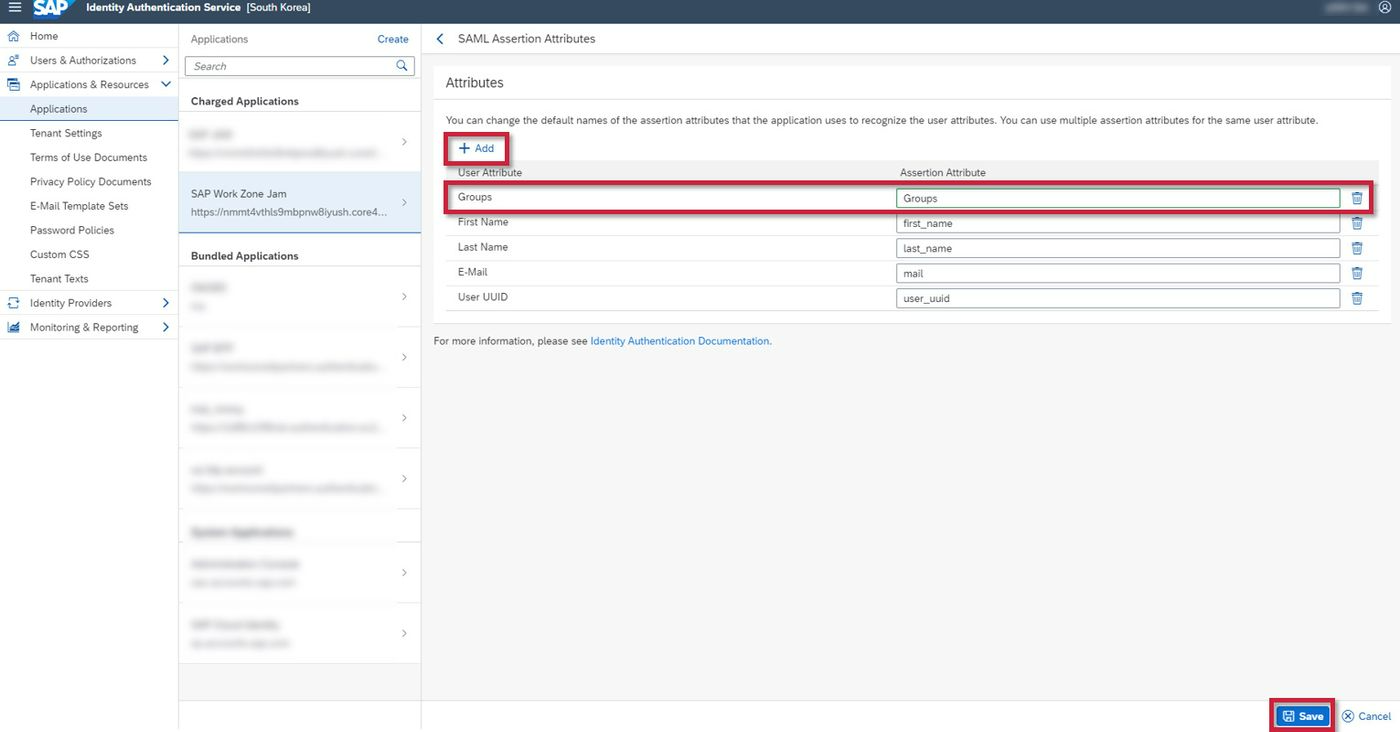Expand Monitoring & Reporting menu
The width and height of the screenshot is (1400, 732).
[x=166, y=327]
